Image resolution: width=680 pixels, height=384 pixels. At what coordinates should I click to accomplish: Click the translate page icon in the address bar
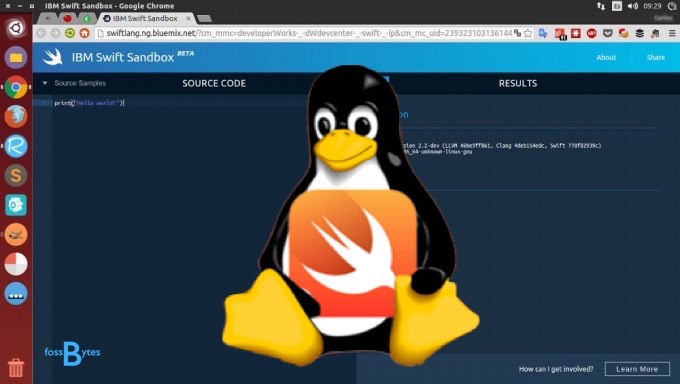(x=517, y=33)
